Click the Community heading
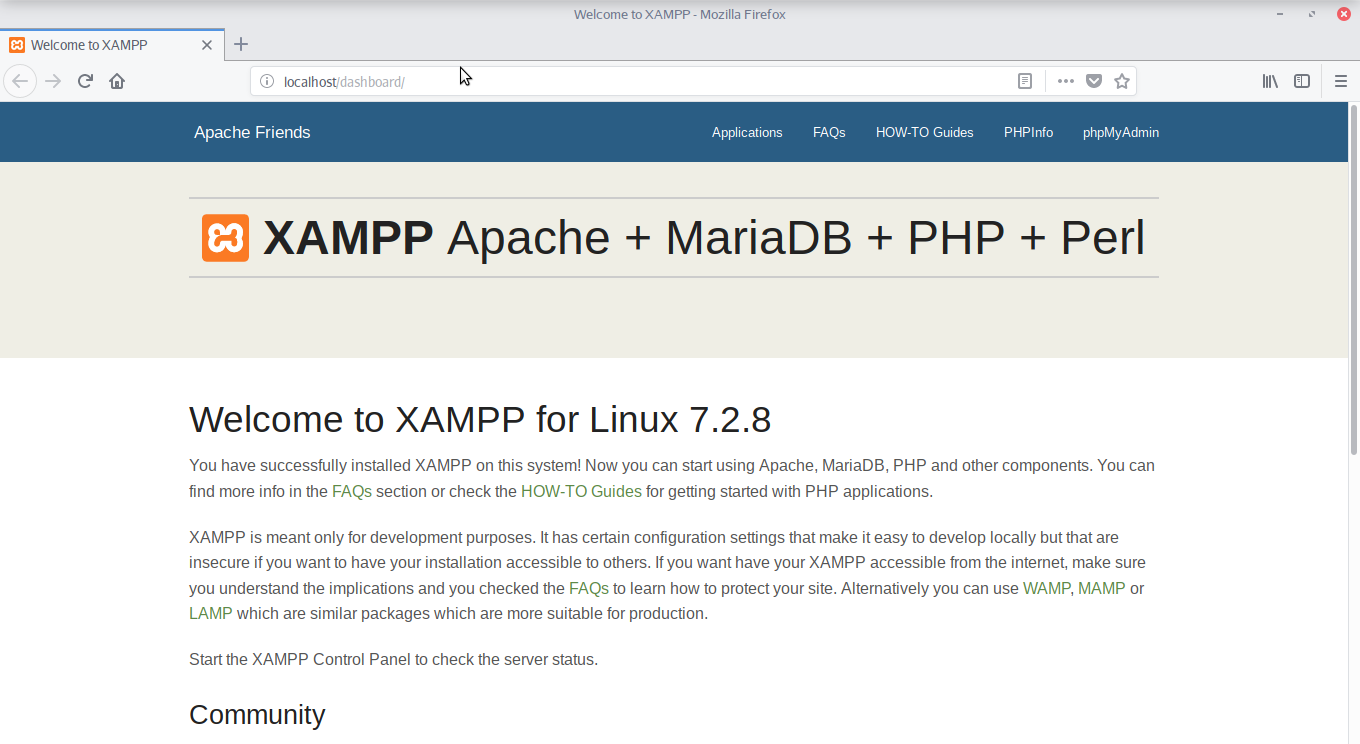 [x=257, y=715]
